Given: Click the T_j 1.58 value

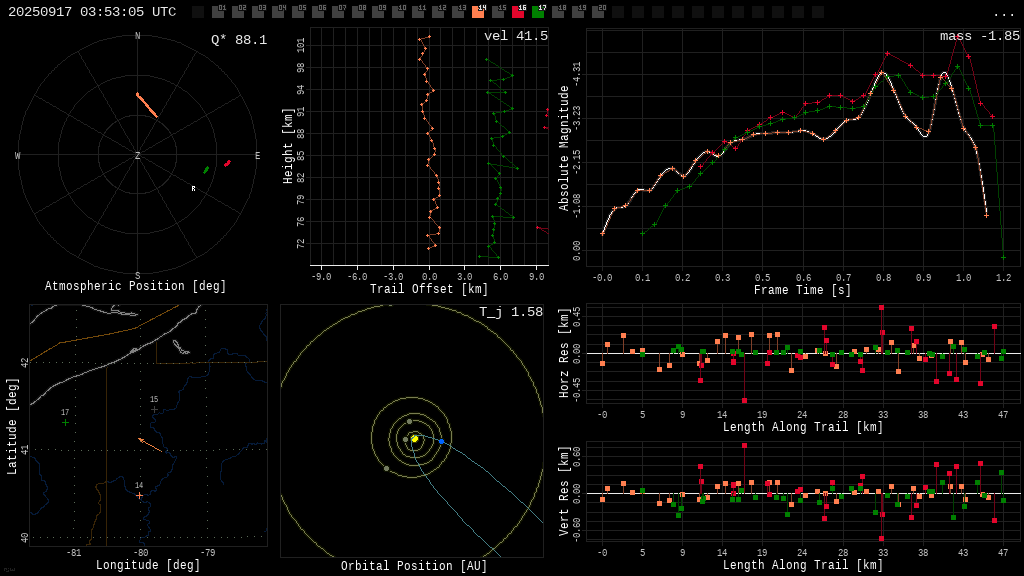Looking at the screenshot, I should click(510, 313).
